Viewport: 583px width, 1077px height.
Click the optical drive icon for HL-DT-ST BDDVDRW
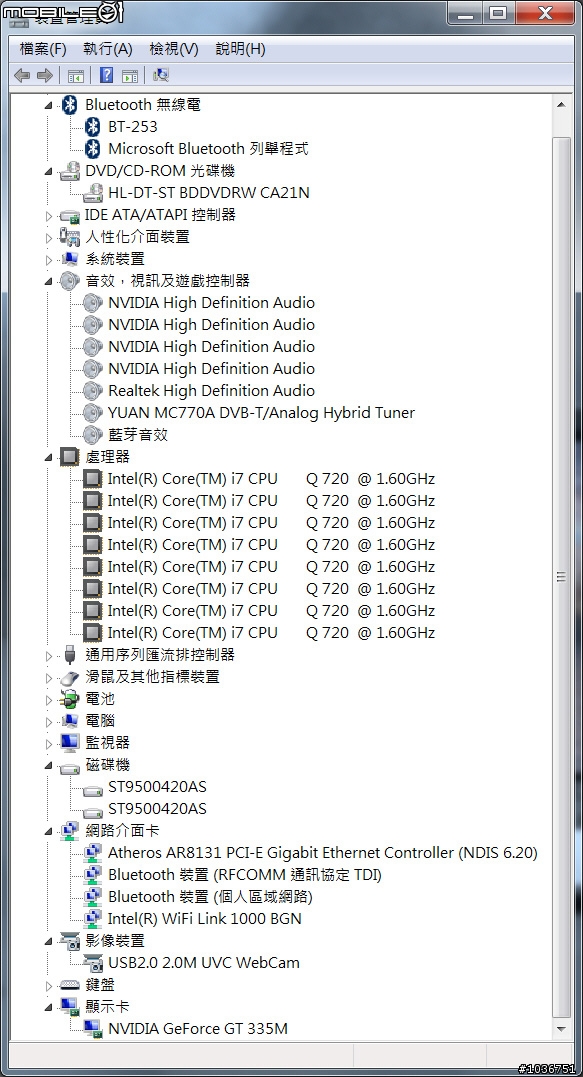click(x=93, y=192)
